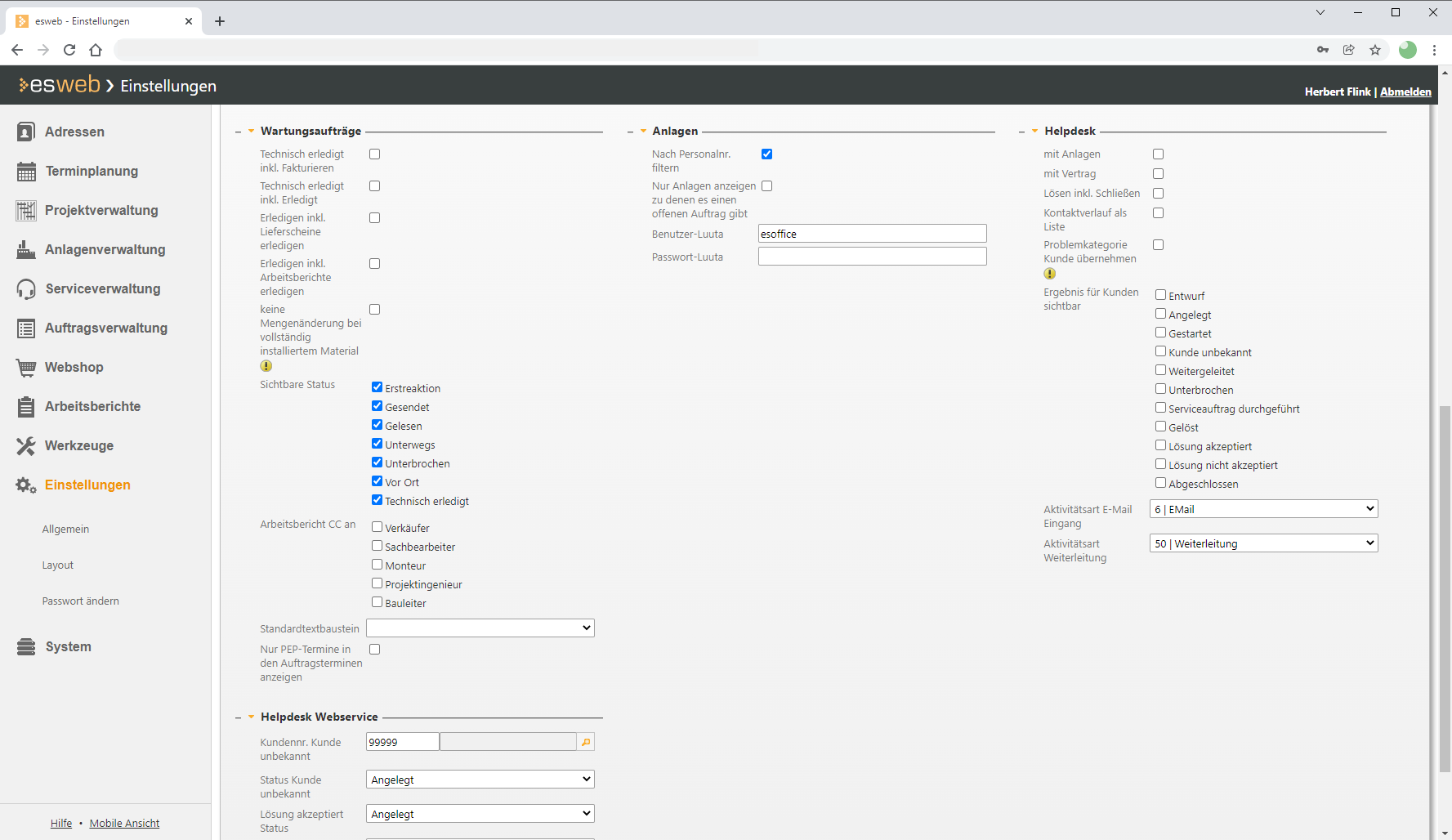
Task: Enable Technisch erledigt inkl. Fakturieren
Action: [374, 154]
